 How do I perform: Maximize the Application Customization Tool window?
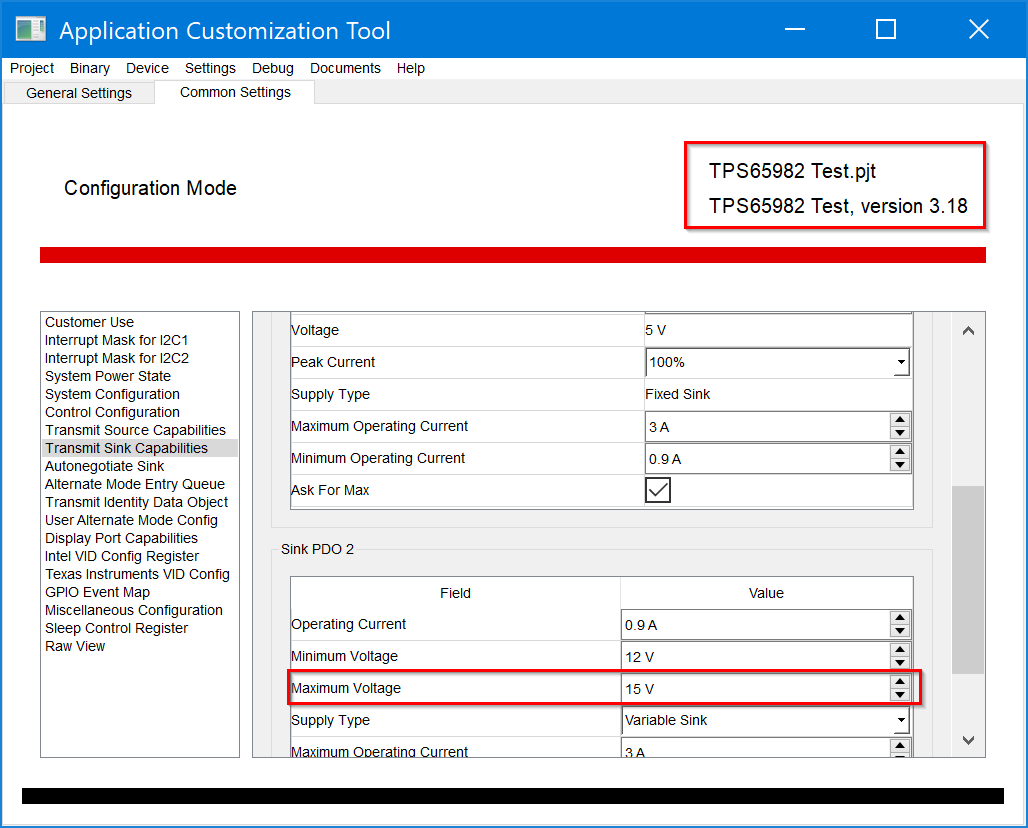tap(886, 30)
